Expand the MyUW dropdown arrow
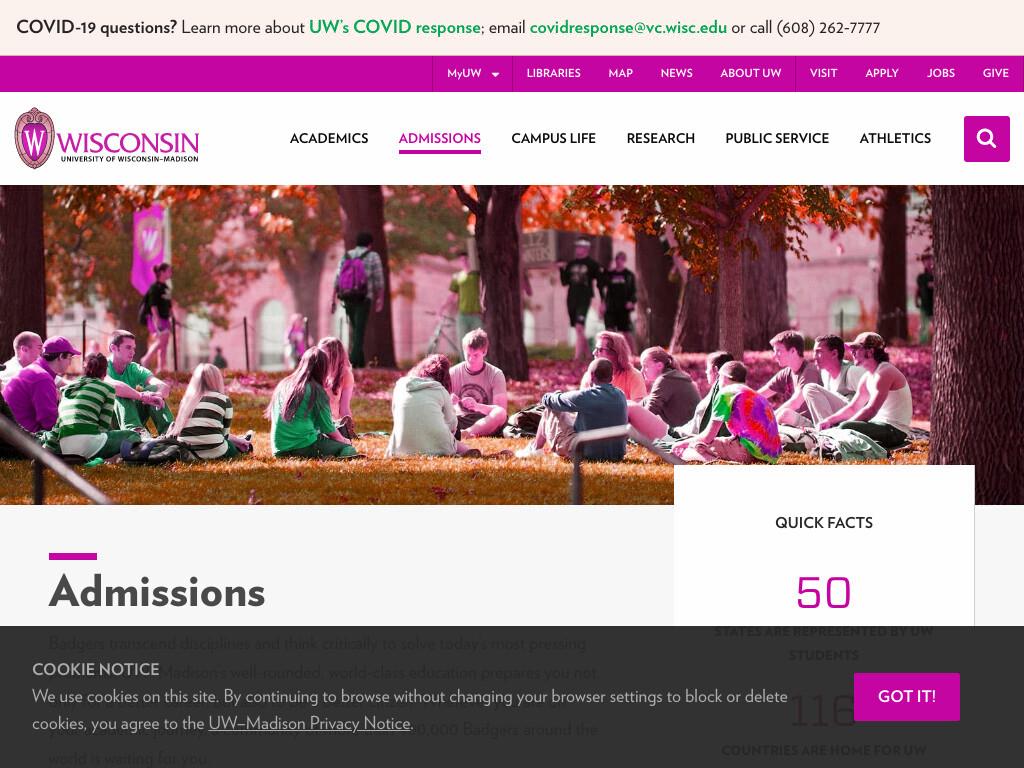The height and width of the screenshot is (768, 1024). pos(496,74)
